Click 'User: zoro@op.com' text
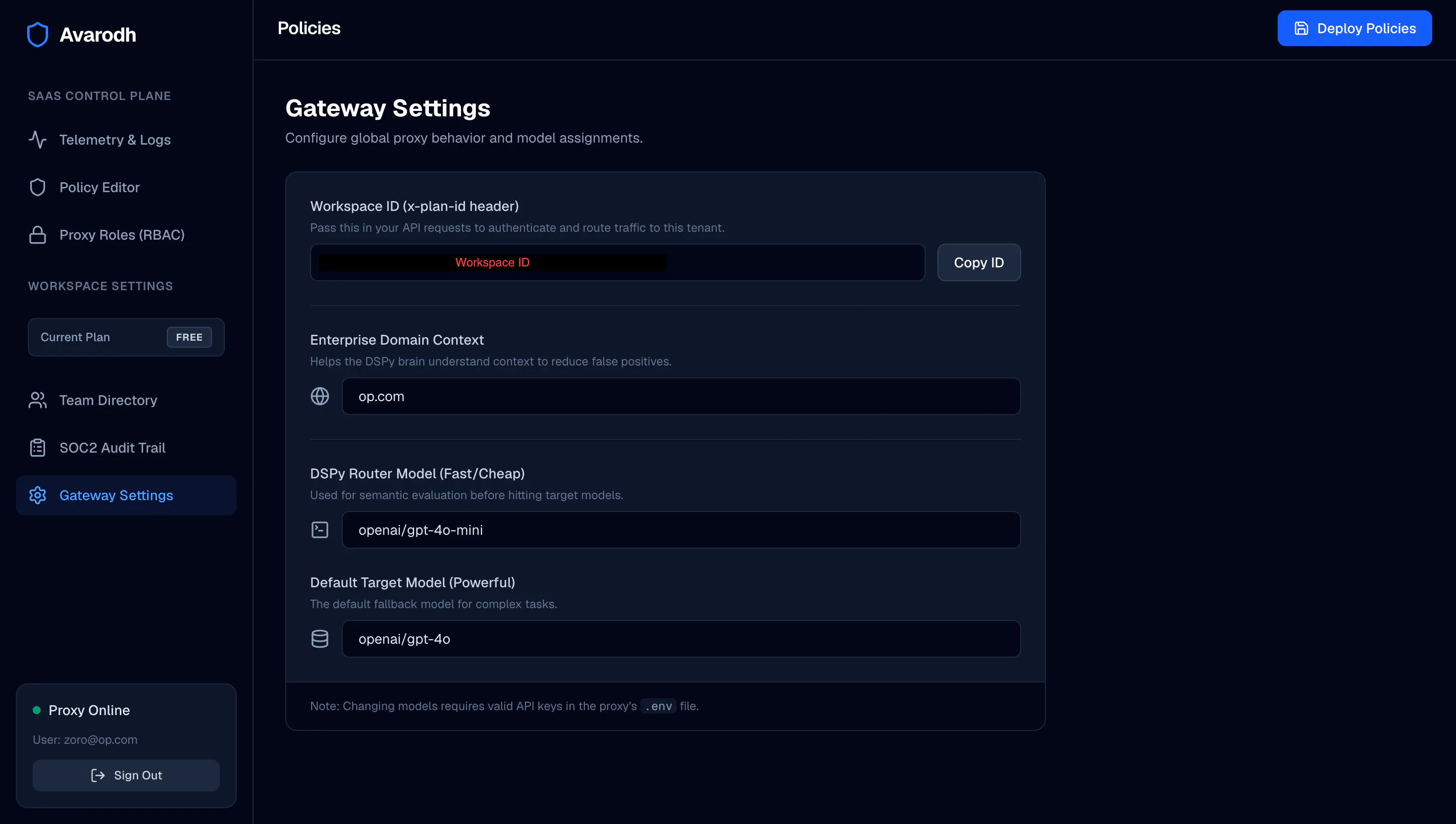The width and height of the screenshot is (1456, 824). 85,740
